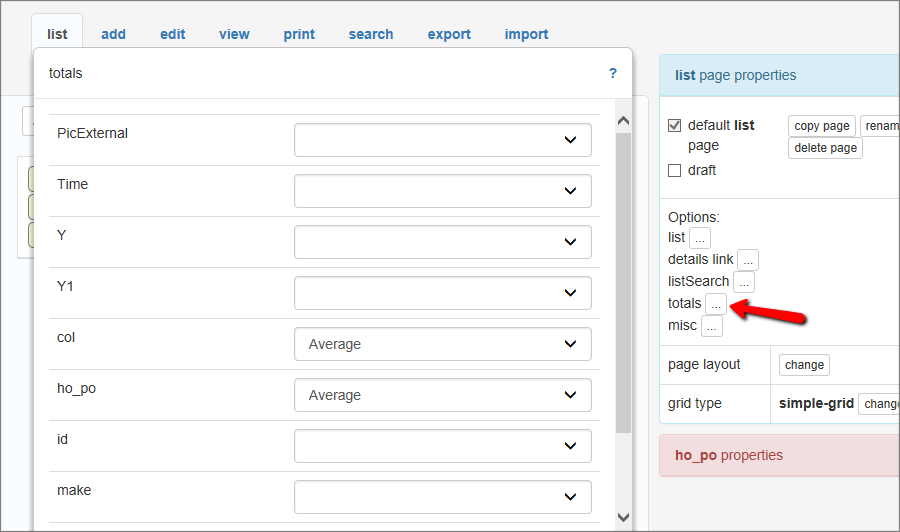Uncheck the default list page checkbox

(675, 126)
